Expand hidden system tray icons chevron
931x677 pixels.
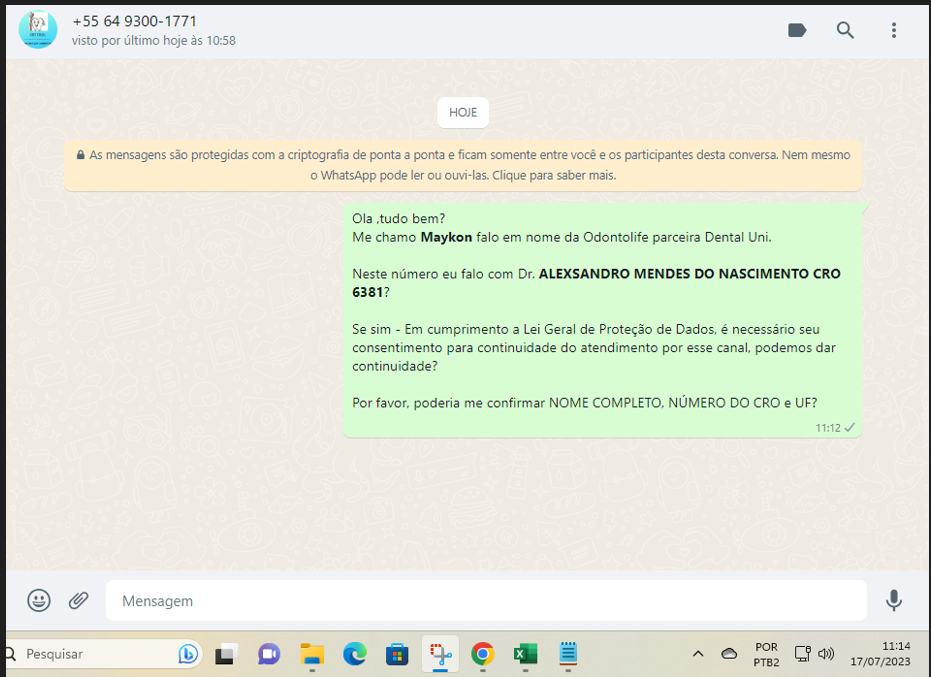point(698,654)
